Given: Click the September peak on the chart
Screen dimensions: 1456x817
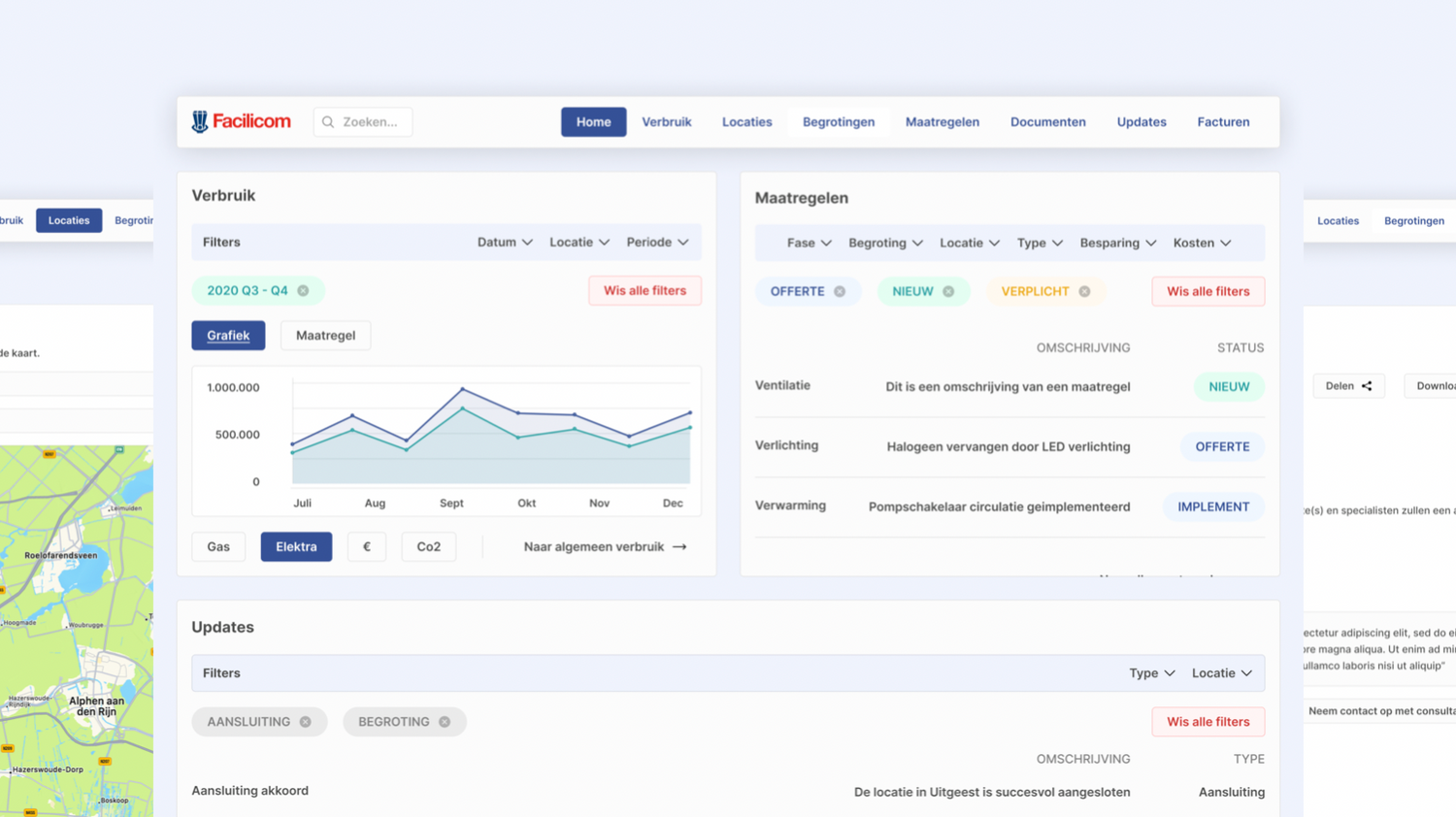Looking at the screenshot, I should 462,389.
